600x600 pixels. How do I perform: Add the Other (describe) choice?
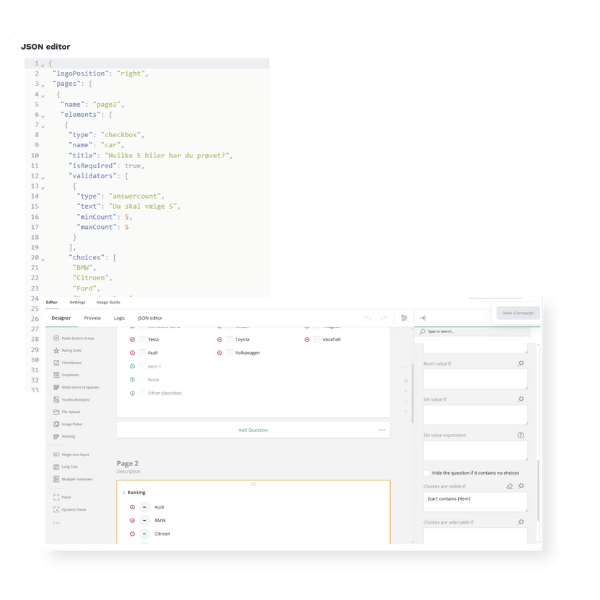tap(132, 393)
